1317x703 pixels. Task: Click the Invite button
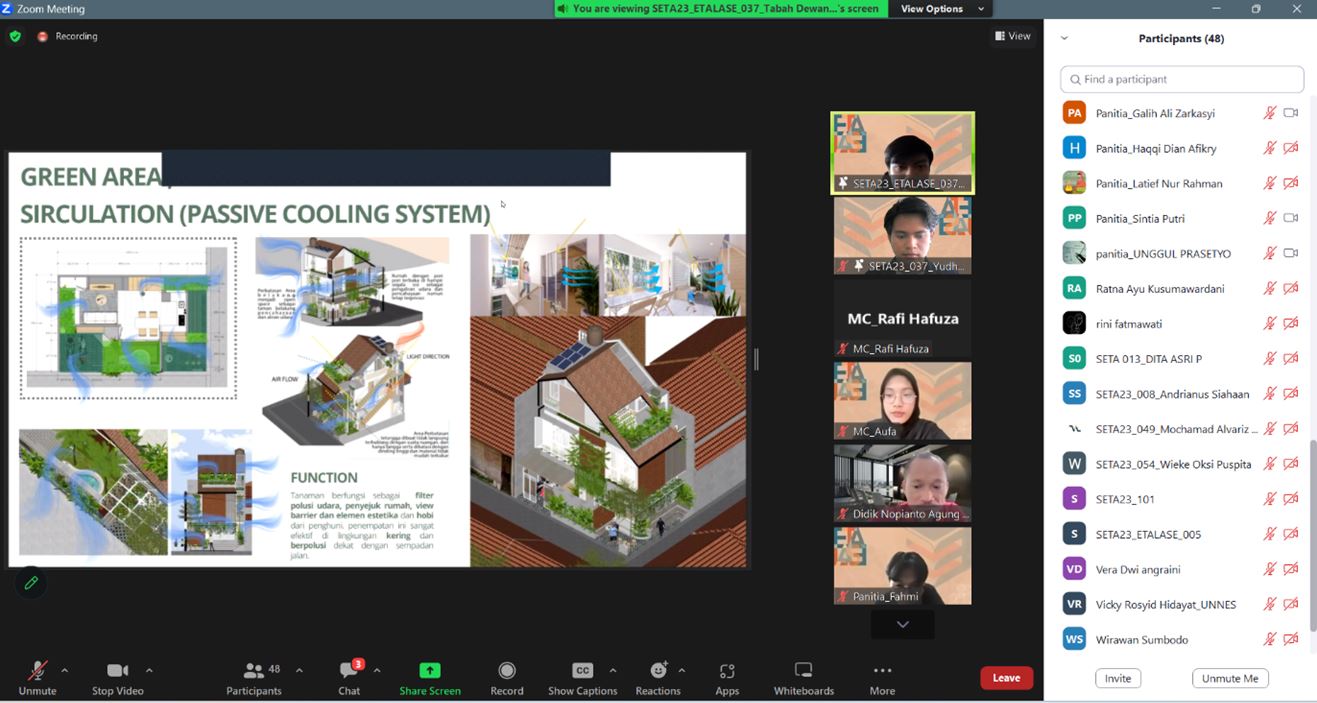[1118, 678]
